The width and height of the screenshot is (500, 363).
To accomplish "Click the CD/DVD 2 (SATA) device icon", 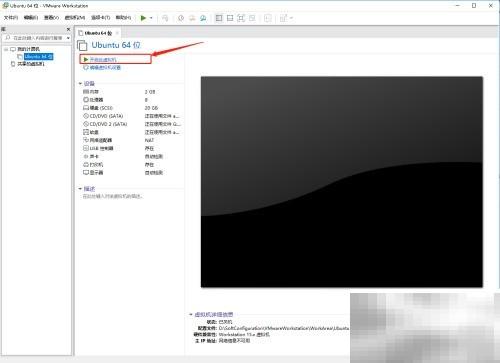I will (x=86, y=124).
